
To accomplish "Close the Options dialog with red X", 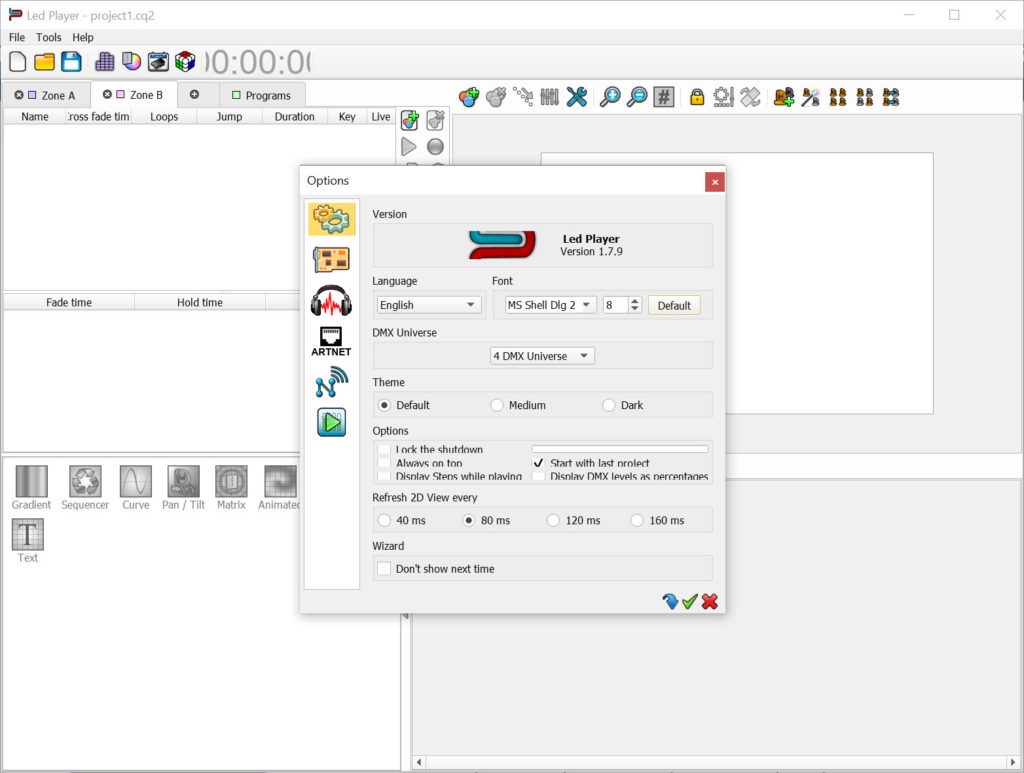I will (x=714, y=181).
